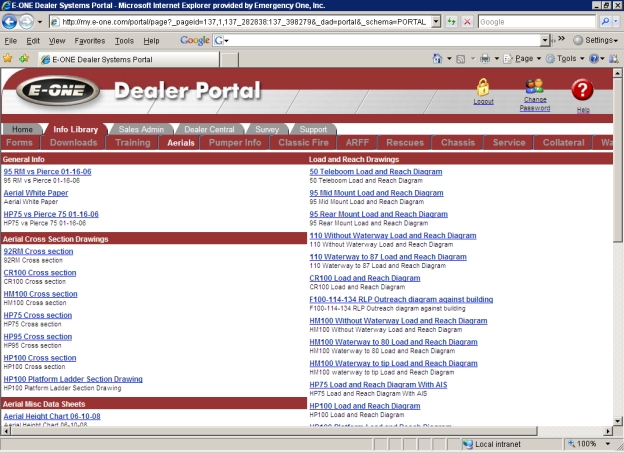Click the vertical scrollbar down arrow
This screenshot has width=624, height=453.
pos(617,421)
